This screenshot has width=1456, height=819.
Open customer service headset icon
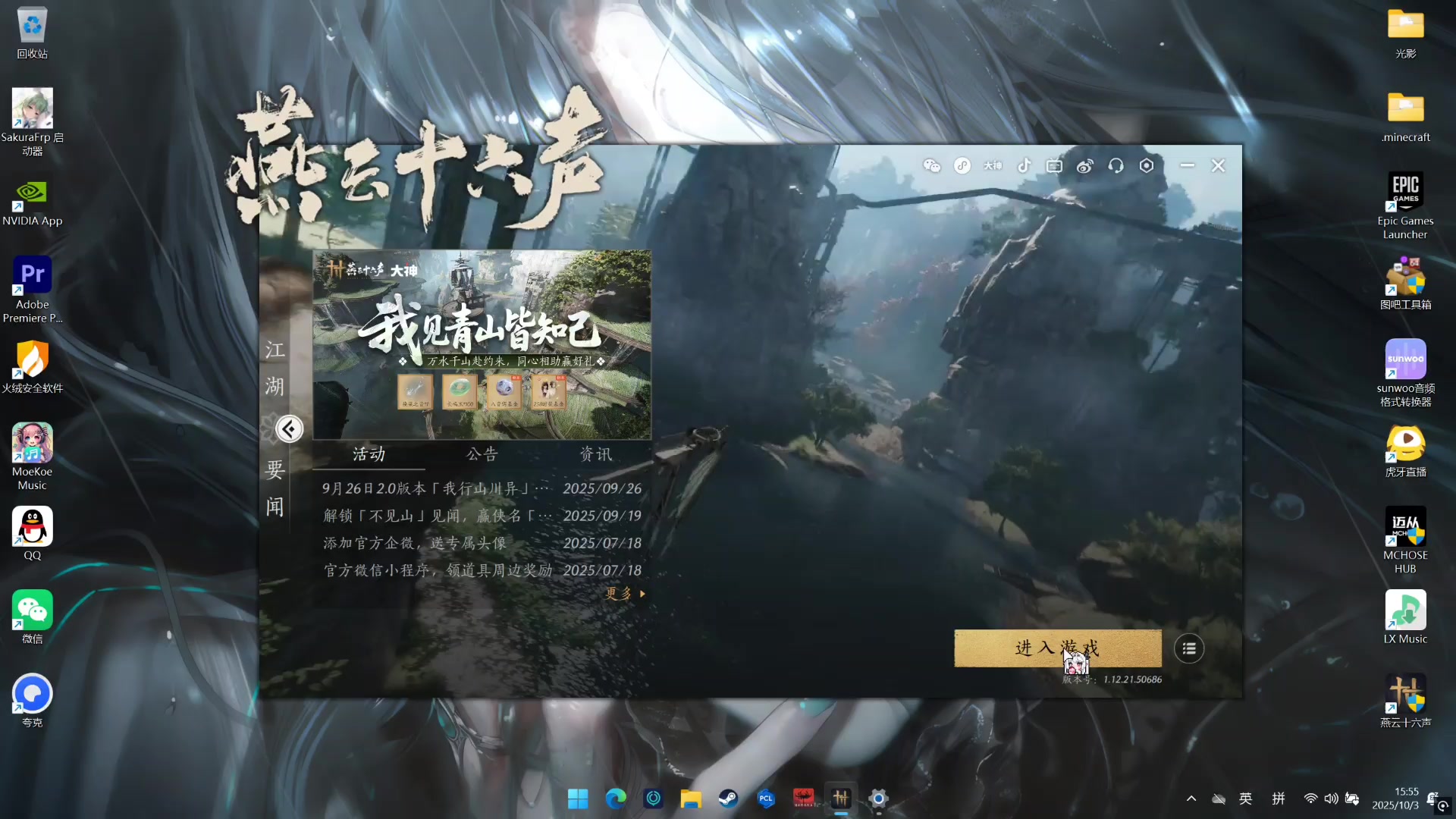(1116, 166)
